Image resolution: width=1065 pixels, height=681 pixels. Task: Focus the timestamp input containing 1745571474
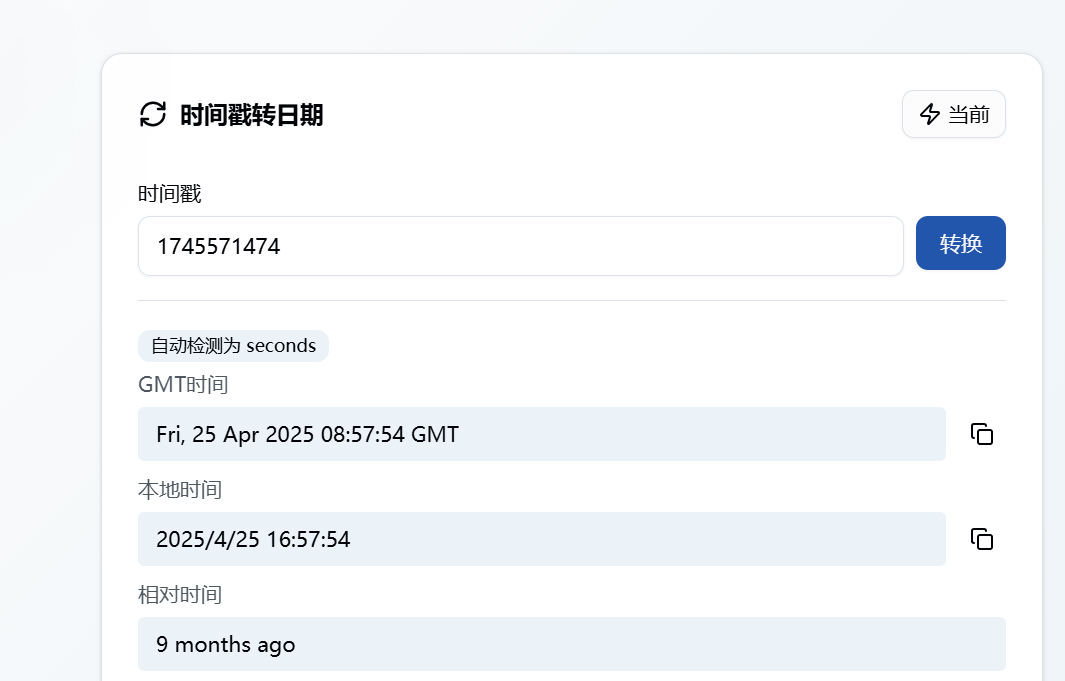click(x=520, y=246)
